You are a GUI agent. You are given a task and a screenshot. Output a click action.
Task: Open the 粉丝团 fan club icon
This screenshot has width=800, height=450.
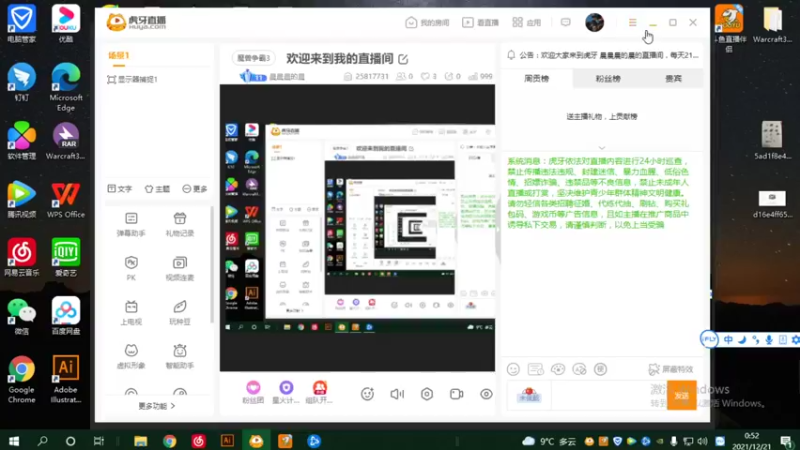[x=253, y=392]
